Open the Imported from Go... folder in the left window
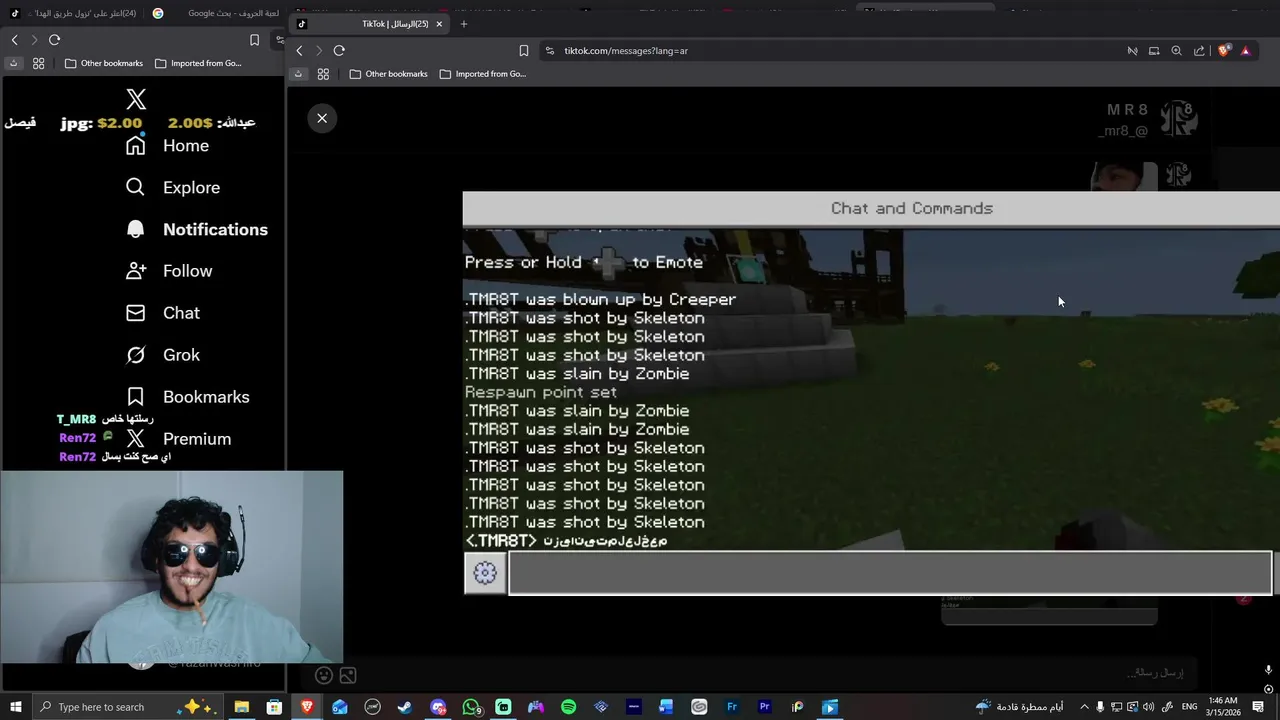The image size is (1280, 720). (198, 63)
